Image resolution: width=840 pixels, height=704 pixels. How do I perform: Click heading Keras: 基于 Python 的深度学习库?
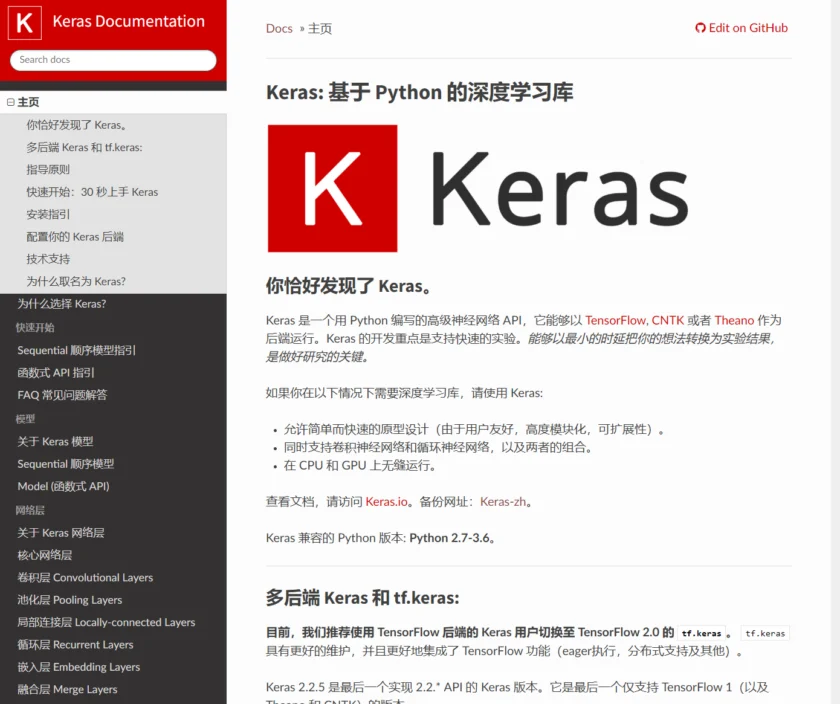[x=419, y=92]
